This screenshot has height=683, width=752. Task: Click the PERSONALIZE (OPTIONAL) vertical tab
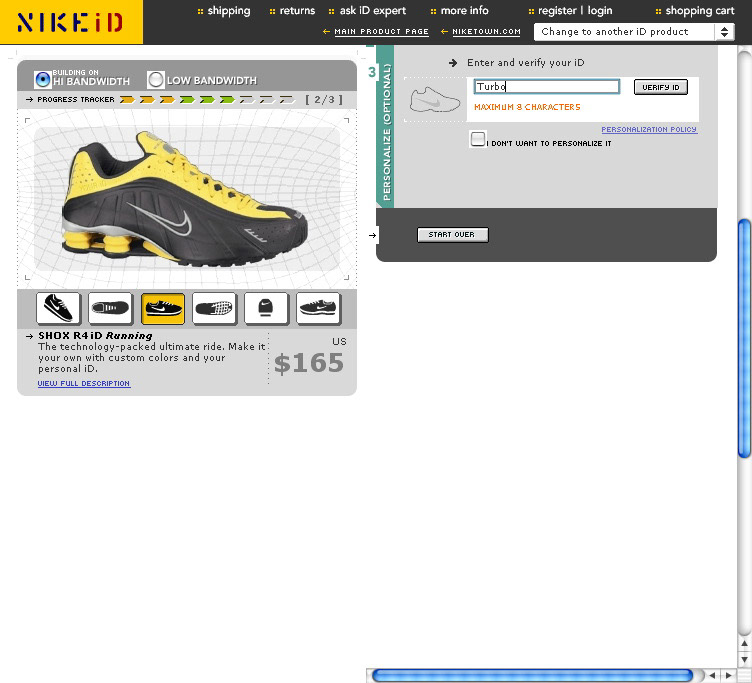coord(387,127)
